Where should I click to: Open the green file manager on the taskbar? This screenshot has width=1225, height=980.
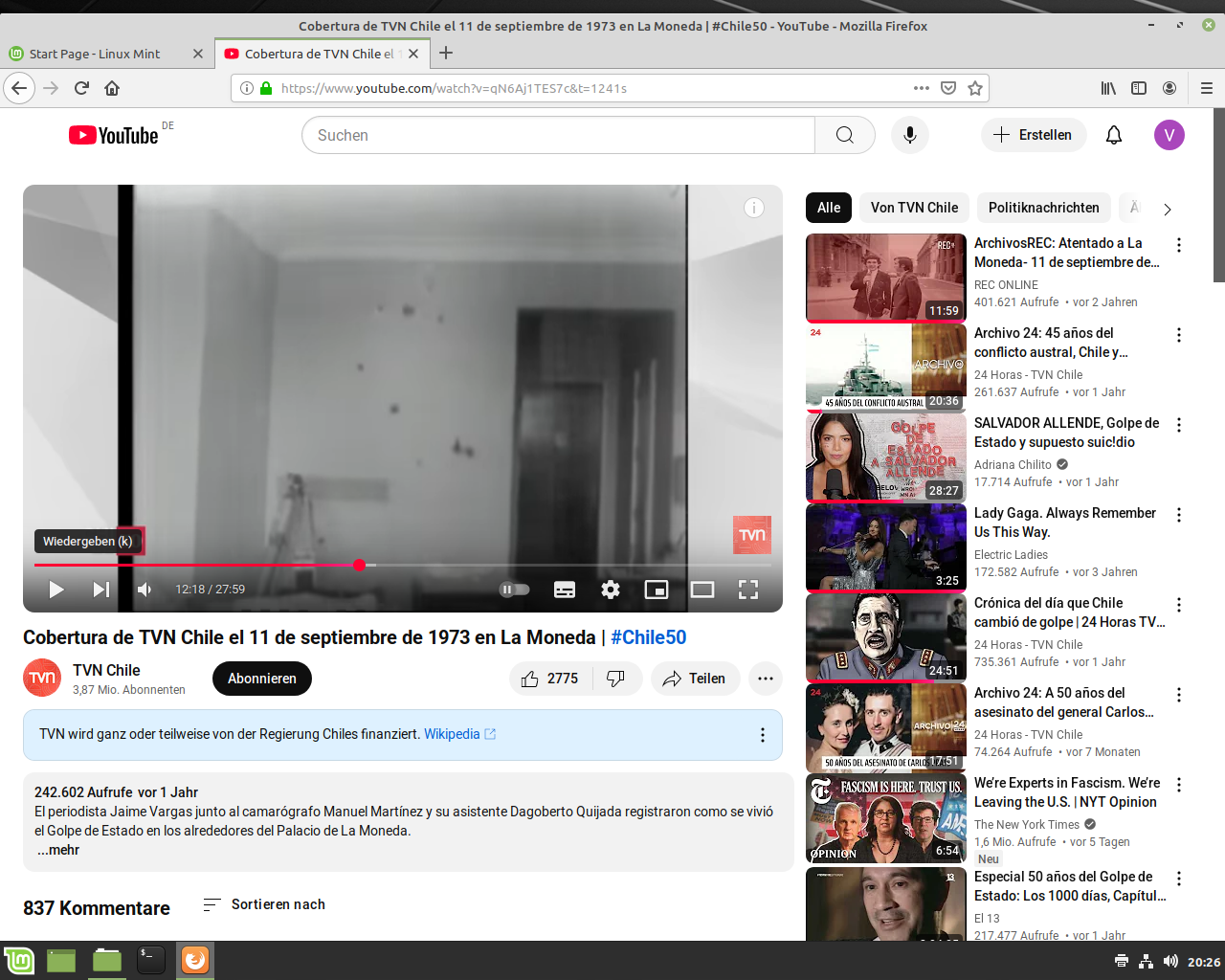tap(106, 960)
